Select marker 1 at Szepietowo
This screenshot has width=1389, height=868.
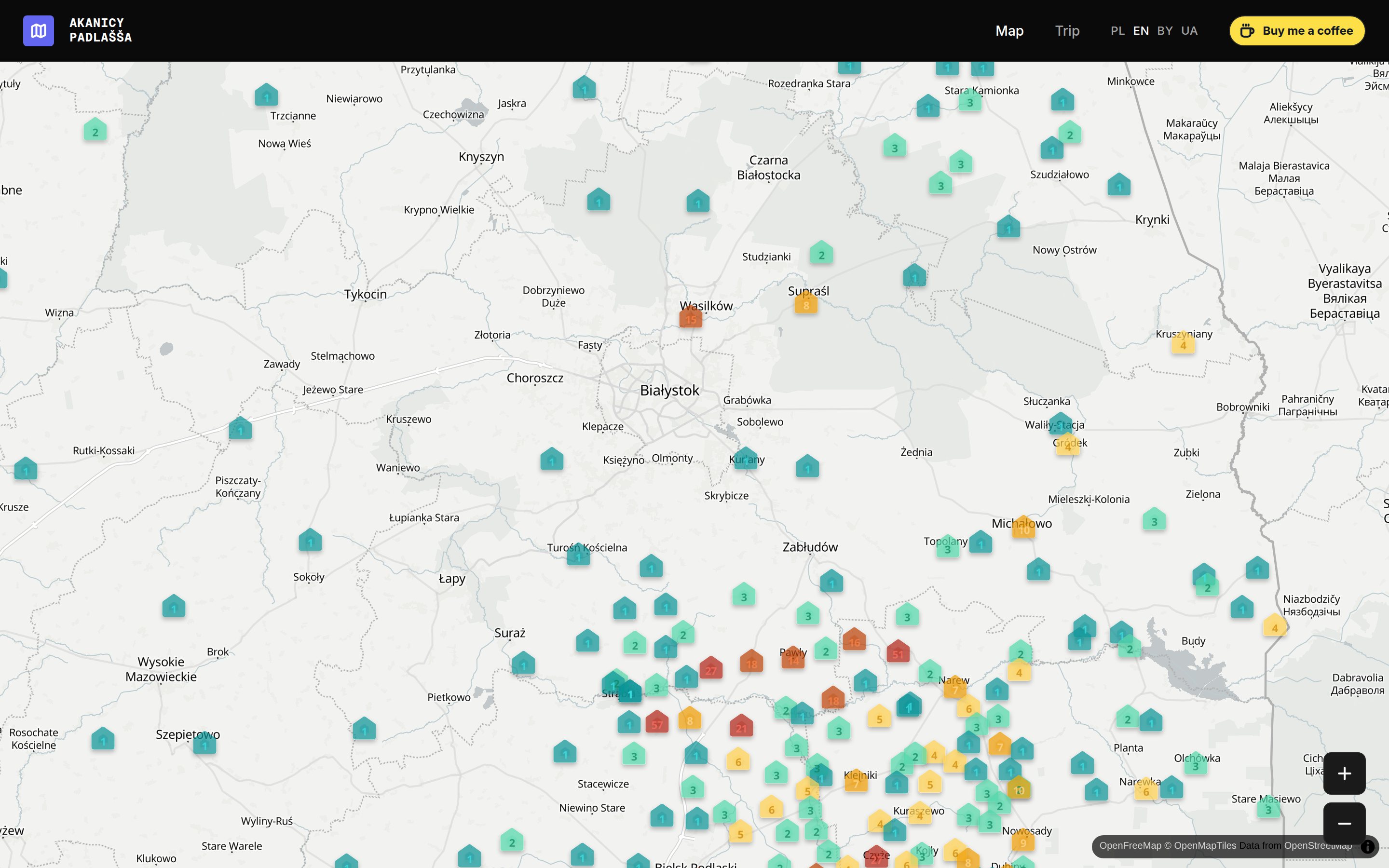pos(204,742)
